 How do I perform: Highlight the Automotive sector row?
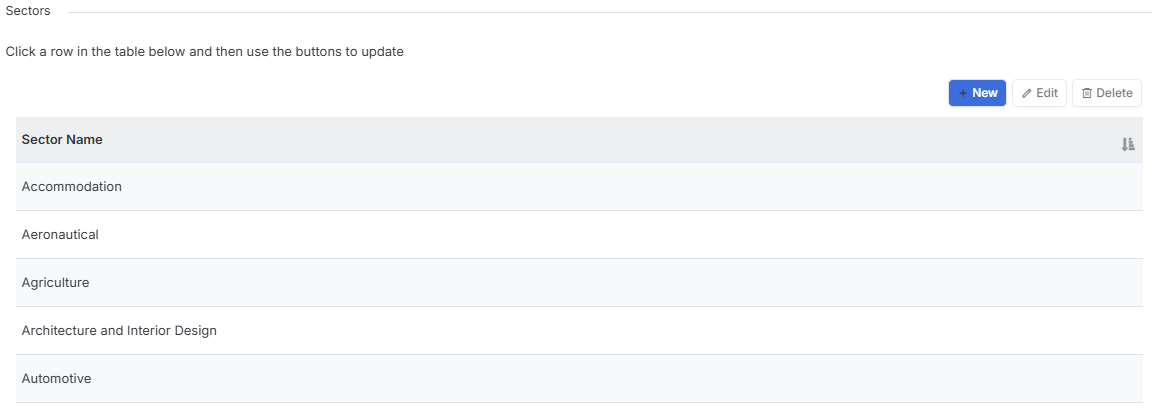[579, 378]
